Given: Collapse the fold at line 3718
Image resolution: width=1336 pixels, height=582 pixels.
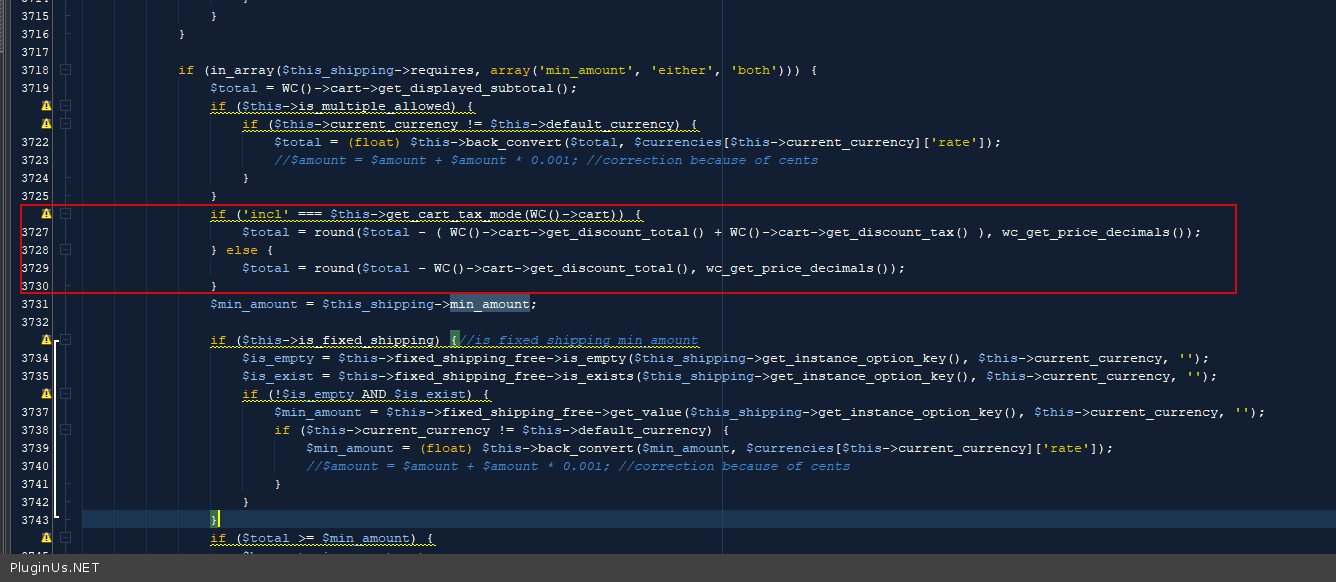Looking at the screenshot, I should [x=66, y=70].
